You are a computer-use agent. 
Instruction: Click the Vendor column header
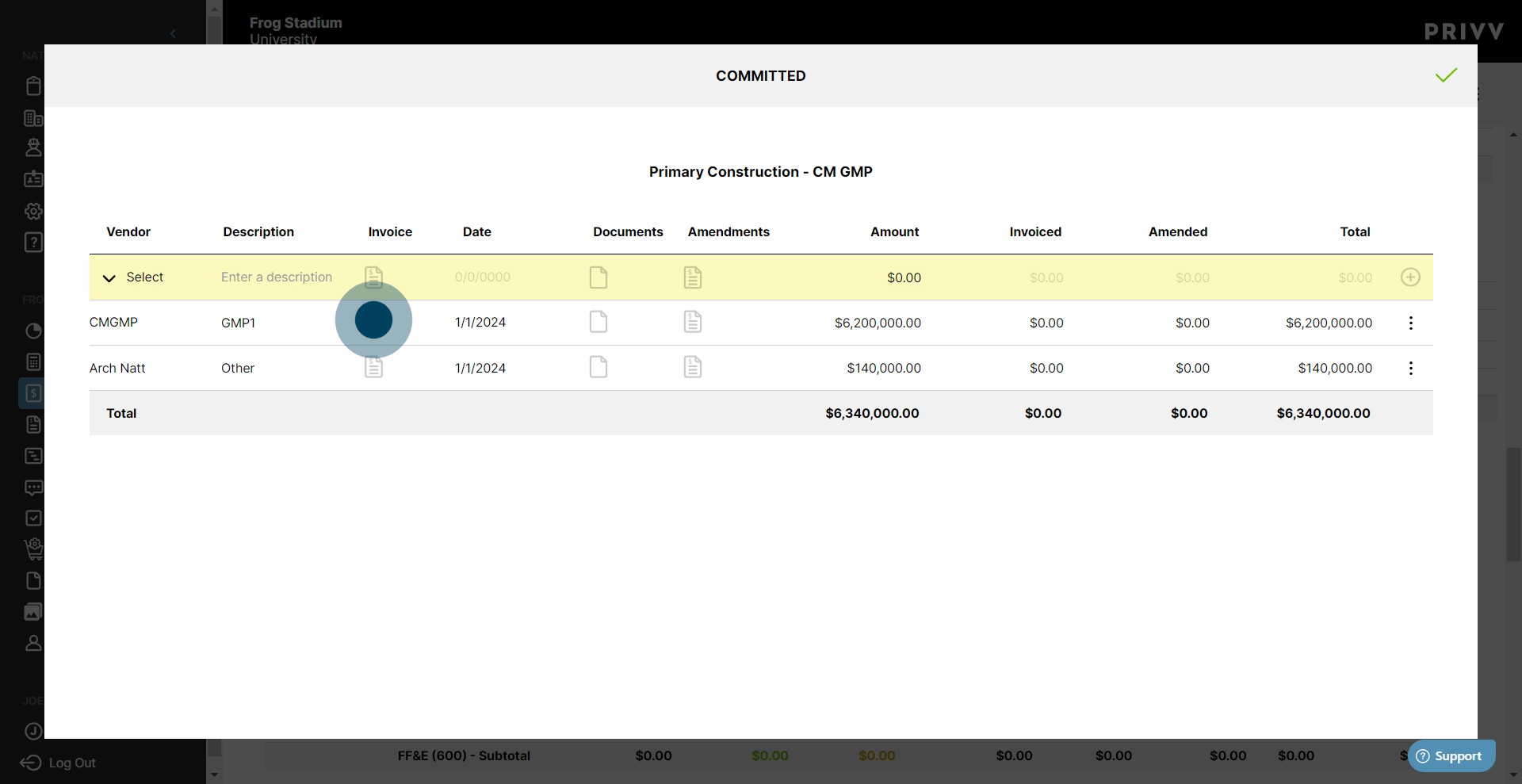click(x=128, y=231)
